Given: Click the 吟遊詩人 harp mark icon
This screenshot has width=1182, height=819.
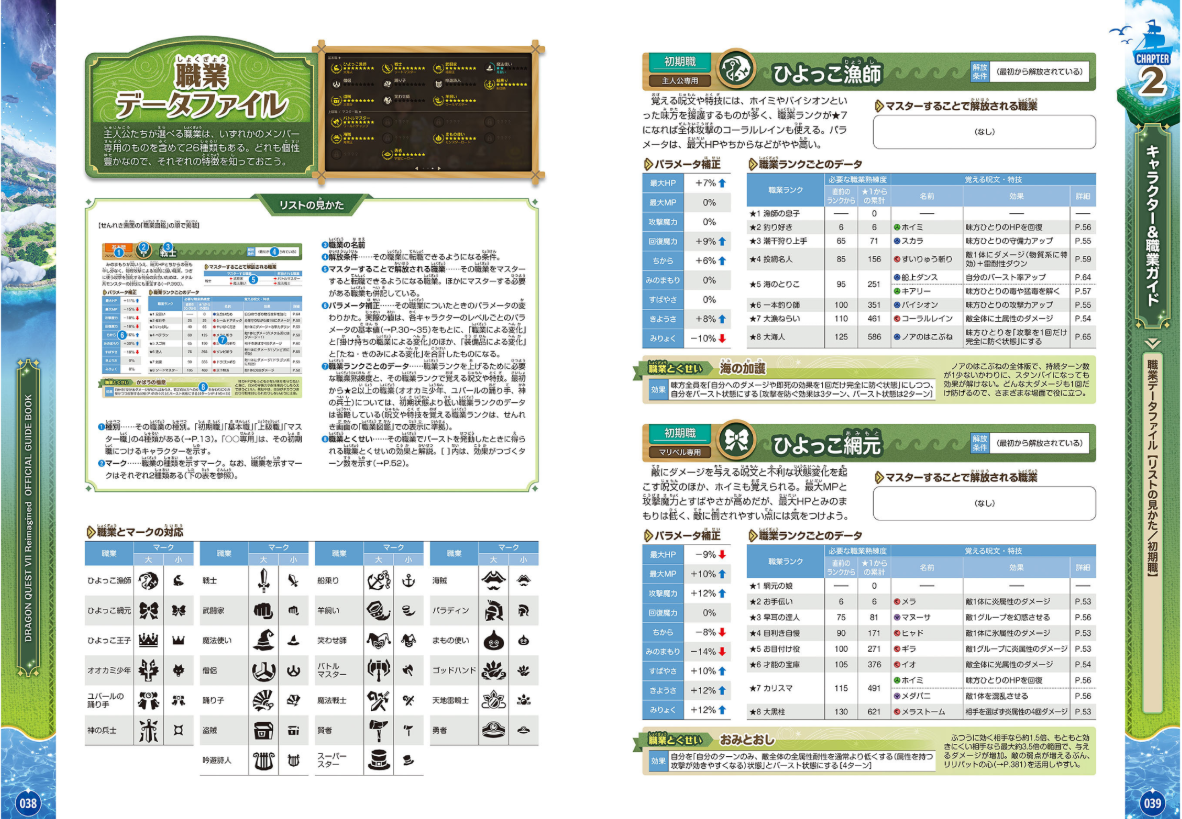Looking at the screenshot, I should pyautogui.click(x=263, y=760).
